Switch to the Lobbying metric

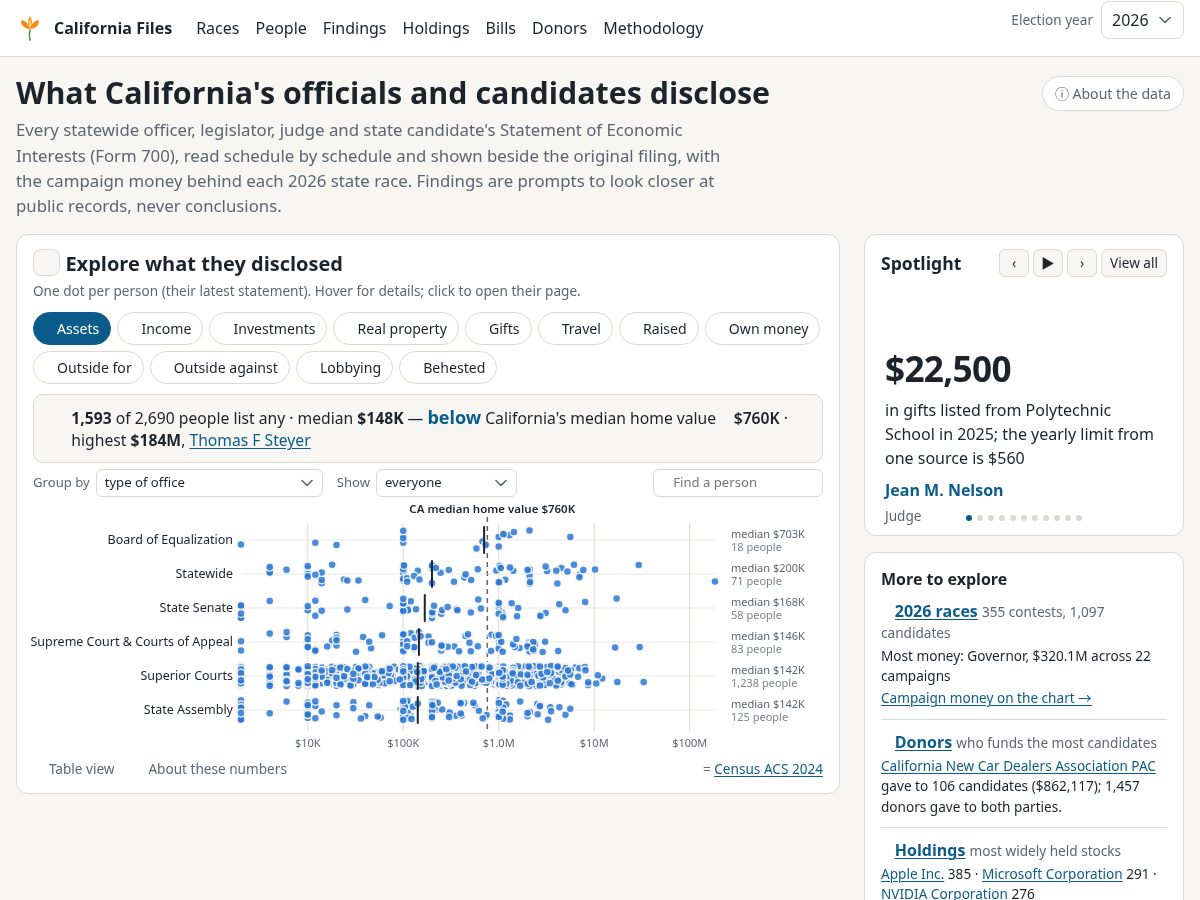point(344,367)
